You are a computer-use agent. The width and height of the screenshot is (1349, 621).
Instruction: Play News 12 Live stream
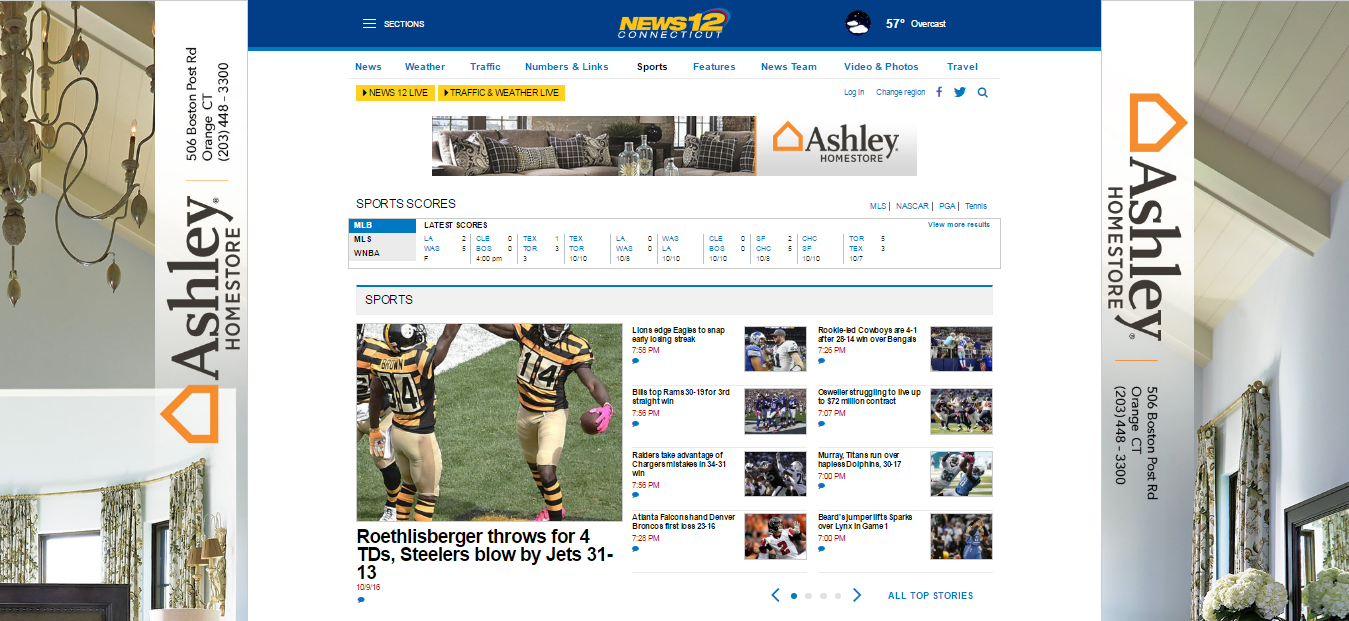pos(395,93)
